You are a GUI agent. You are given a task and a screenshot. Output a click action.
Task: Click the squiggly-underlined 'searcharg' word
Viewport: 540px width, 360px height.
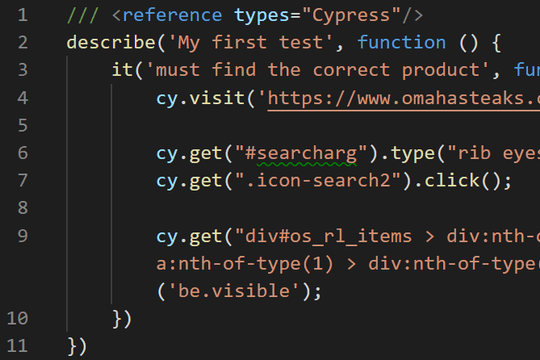pos(307,154)
